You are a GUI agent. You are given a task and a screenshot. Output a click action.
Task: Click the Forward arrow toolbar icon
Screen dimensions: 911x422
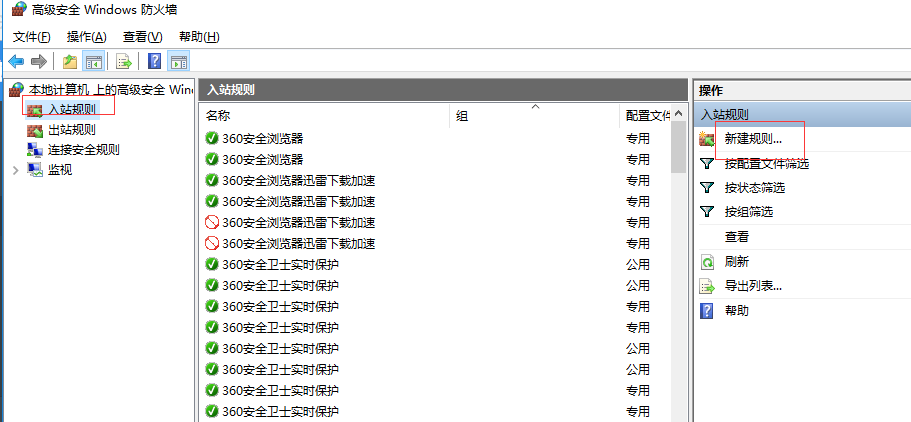tap(38, 60)
